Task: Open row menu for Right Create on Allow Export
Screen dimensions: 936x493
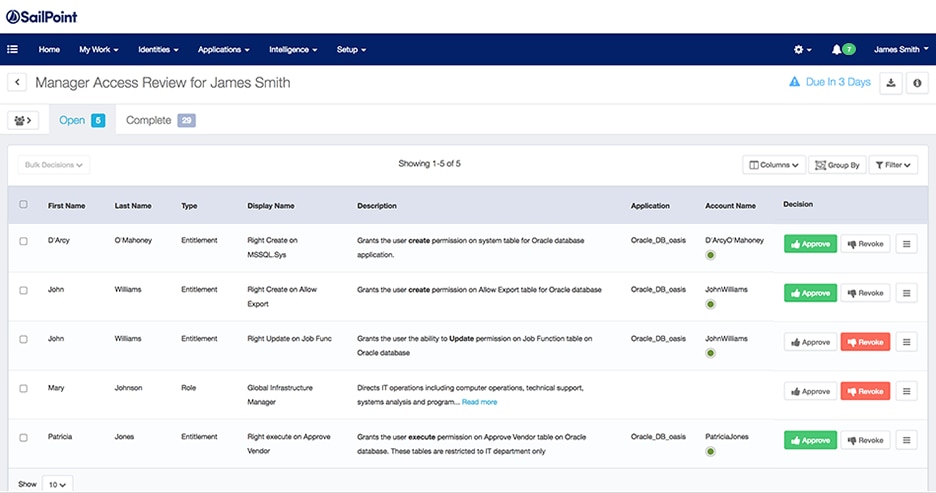Action: pyautogui.click(x=906, y=293)
